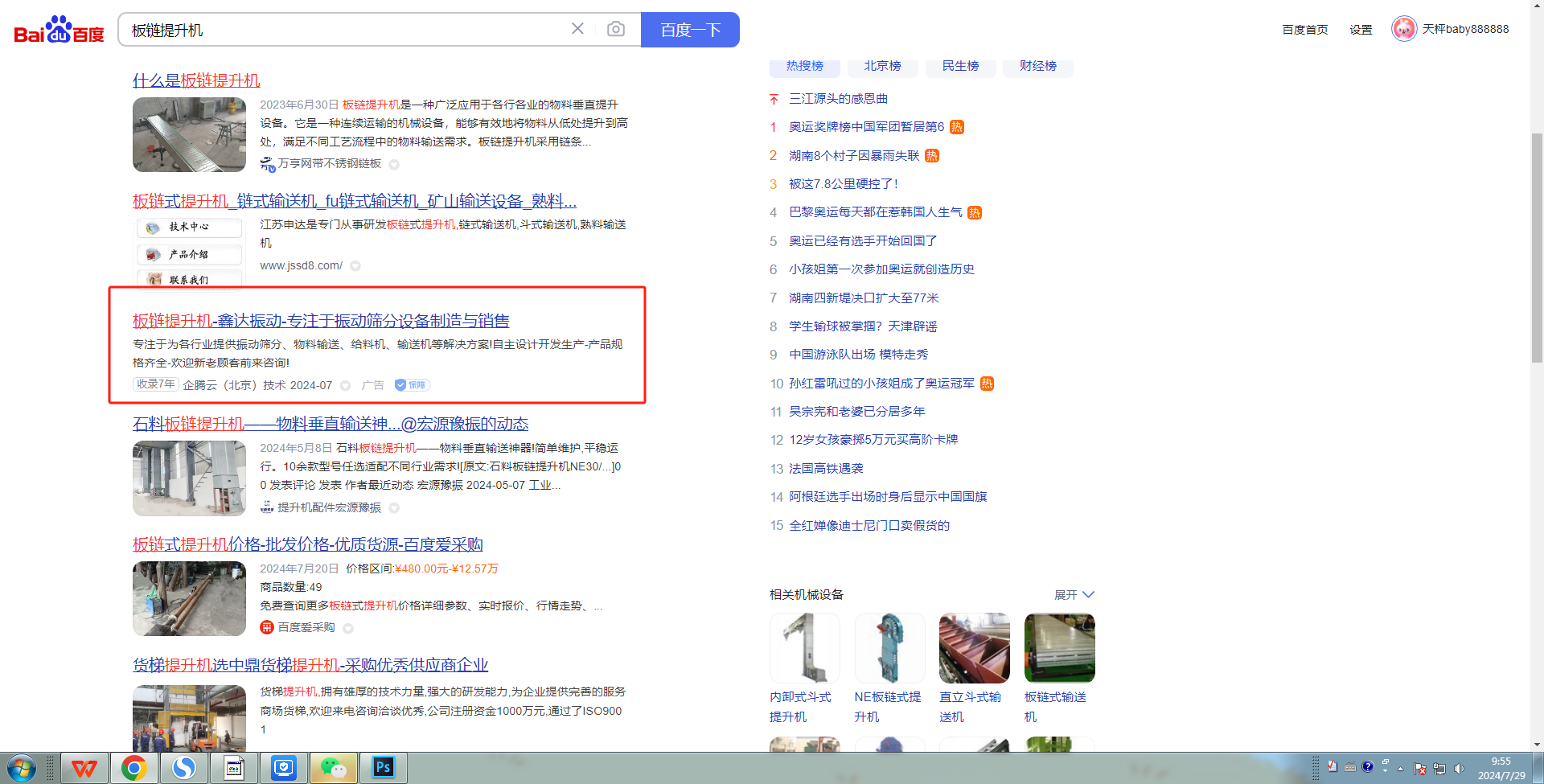The height and width of the screenshot is (784, 1544).
Task: Click the 百度爱采购 source logo
Action: (x=267, y=627)
